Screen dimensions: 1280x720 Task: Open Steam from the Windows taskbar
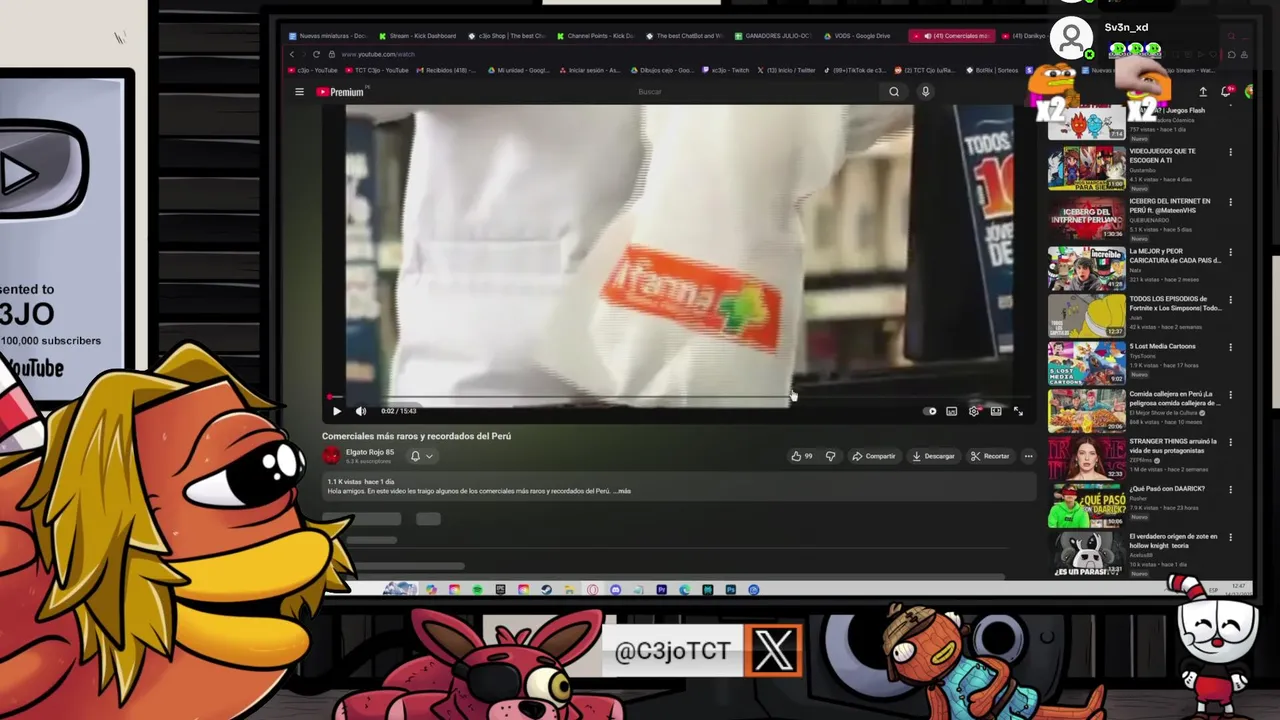click(x=546, y=590)
